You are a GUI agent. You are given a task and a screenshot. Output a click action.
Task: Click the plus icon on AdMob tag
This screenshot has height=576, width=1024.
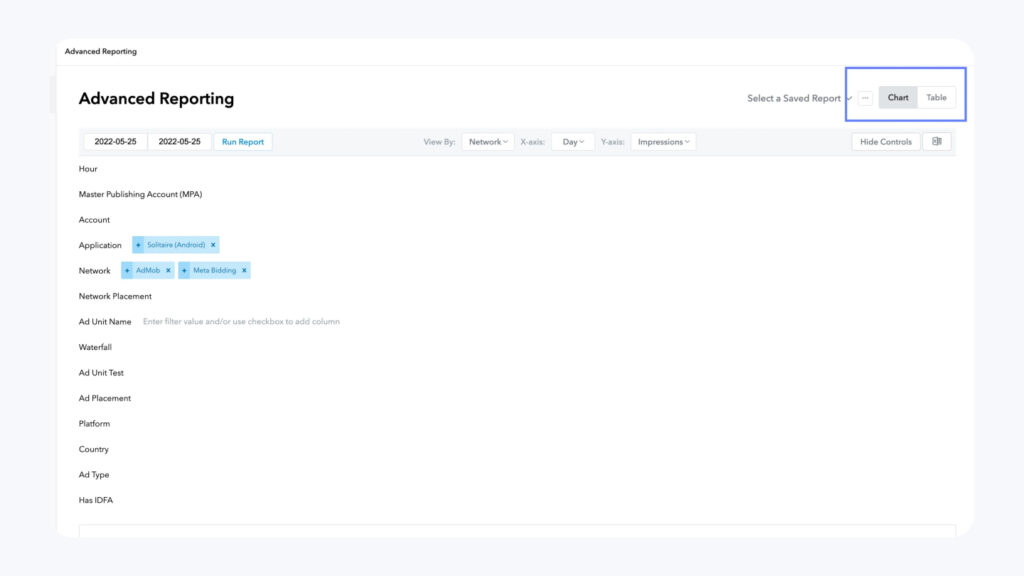tap(127, 271)
